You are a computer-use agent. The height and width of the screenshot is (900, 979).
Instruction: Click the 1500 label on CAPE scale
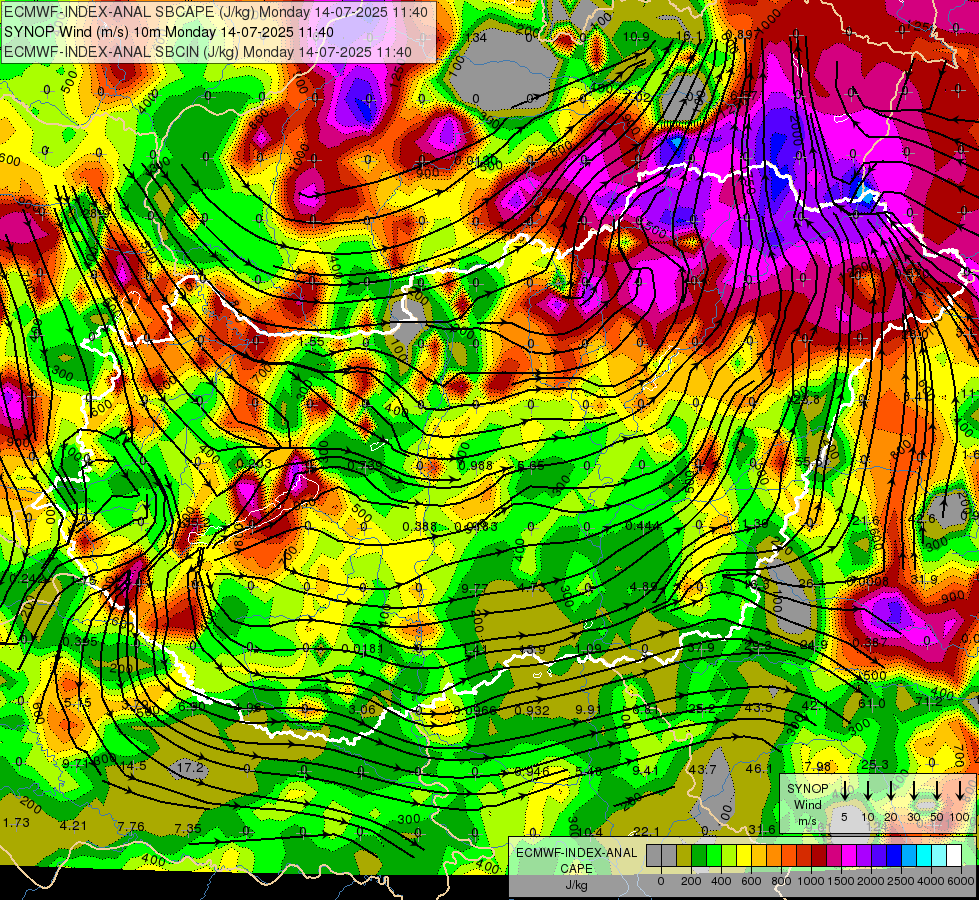click(x=841, y=881)
